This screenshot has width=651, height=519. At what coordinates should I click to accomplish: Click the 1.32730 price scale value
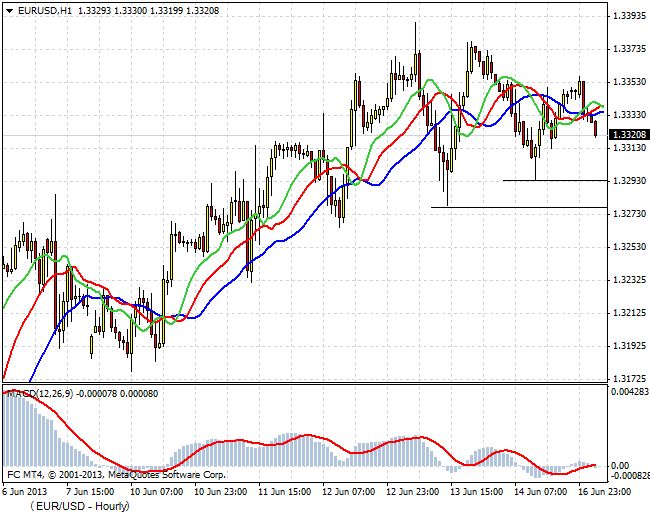pos(629,214)
